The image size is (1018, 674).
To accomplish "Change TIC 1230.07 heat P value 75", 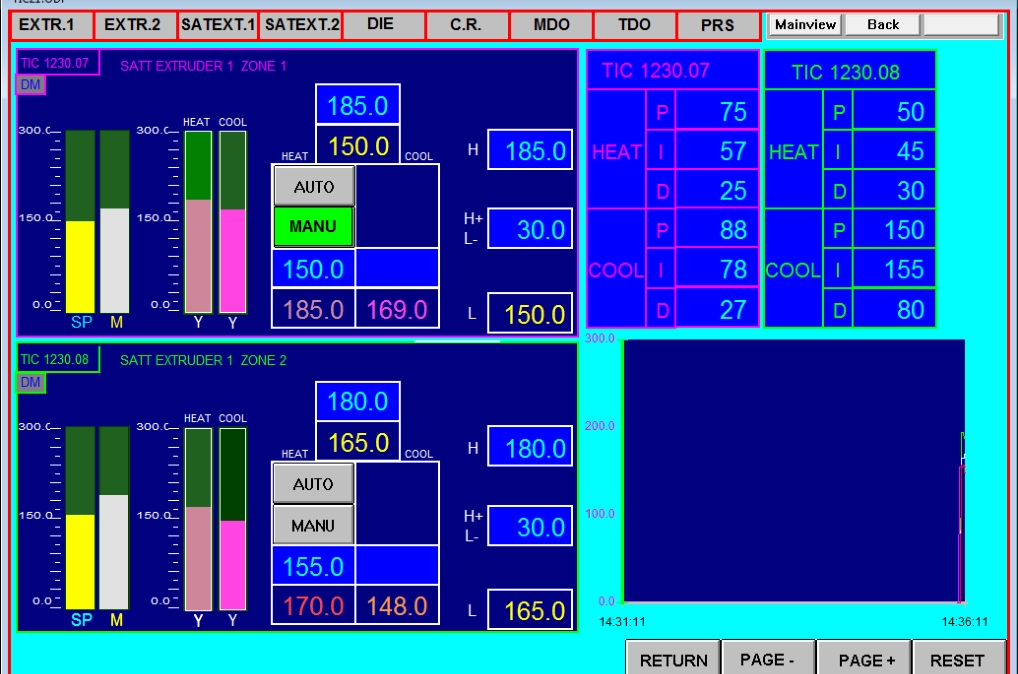I will pyautogui.click(x=717, y=112).
